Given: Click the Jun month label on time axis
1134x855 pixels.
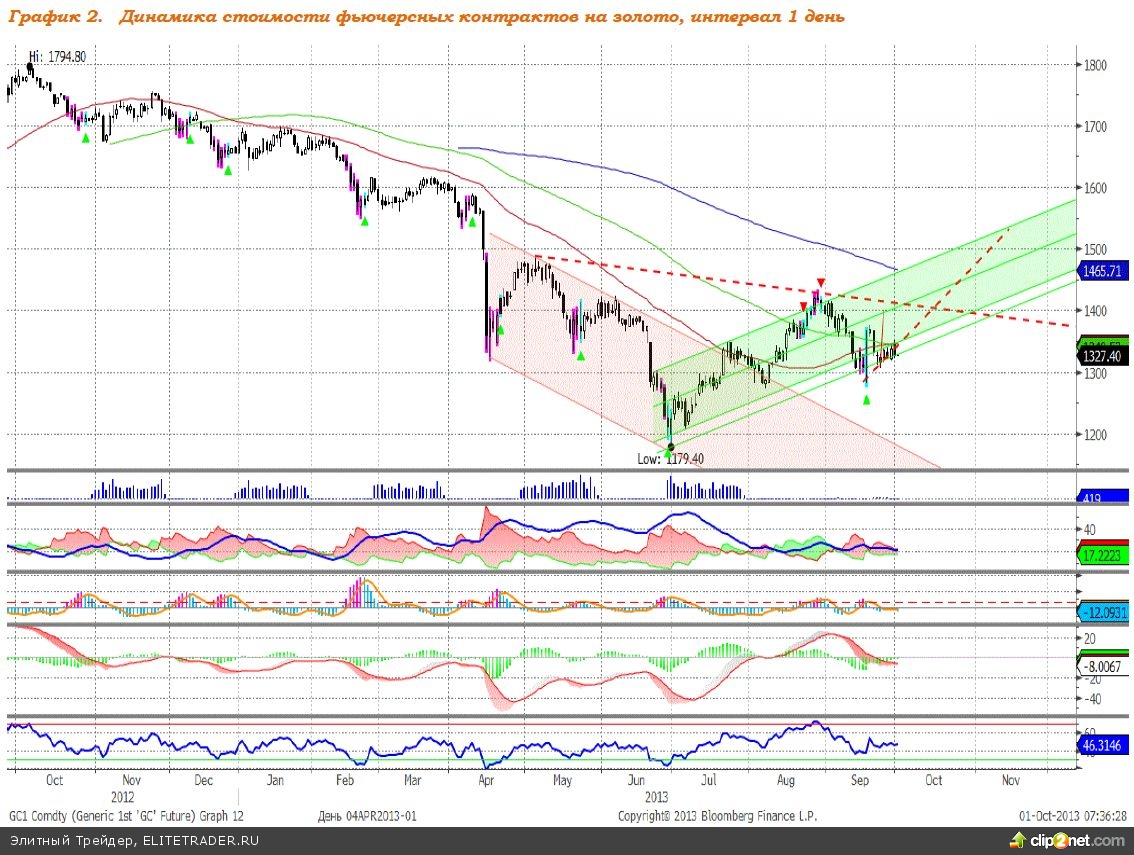Looking at the screenshot, I should (633, 780).
